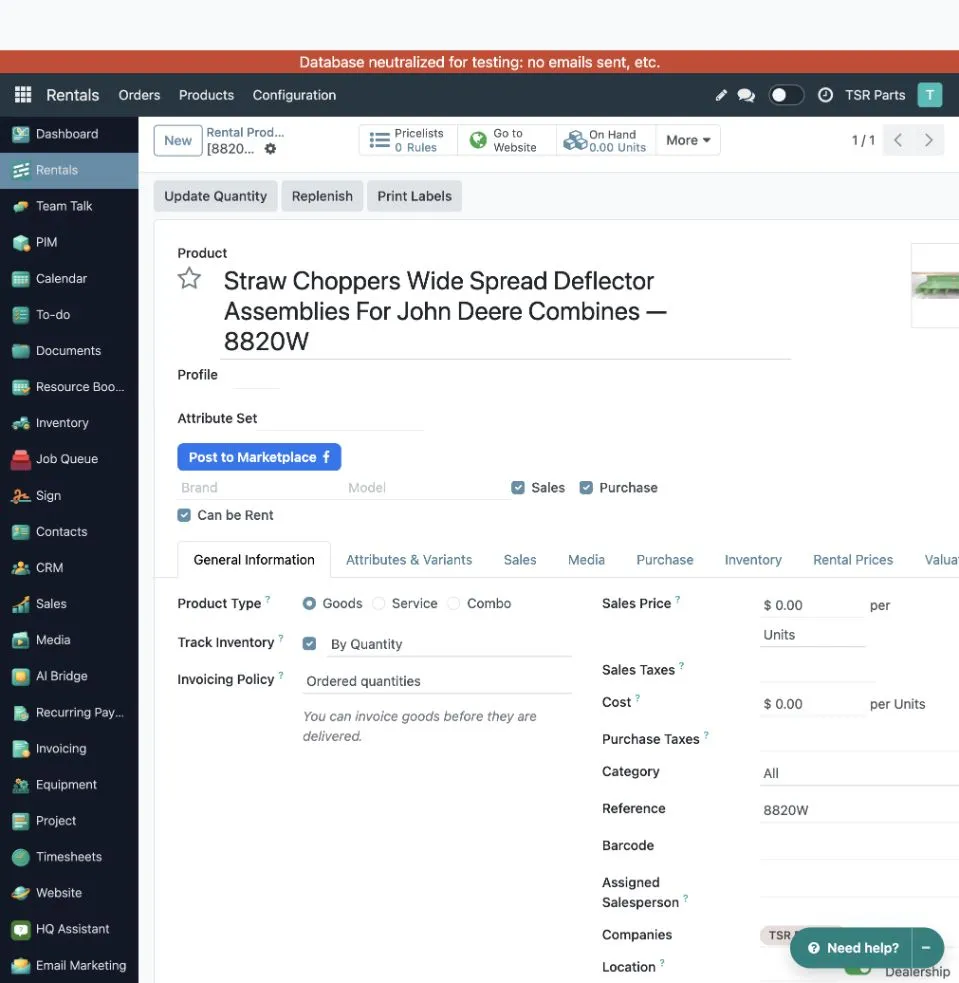The image size is (959, 983).
Task: Open the By Quantity tracking dropdown
Action: (x=449, y=644)
